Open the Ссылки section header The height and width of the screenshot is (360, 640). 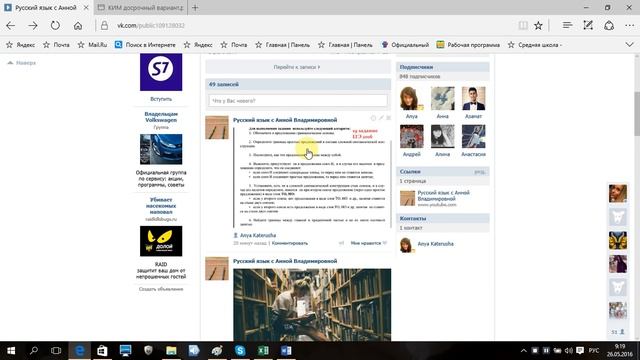pyautogui.click(x=442, y=172)
